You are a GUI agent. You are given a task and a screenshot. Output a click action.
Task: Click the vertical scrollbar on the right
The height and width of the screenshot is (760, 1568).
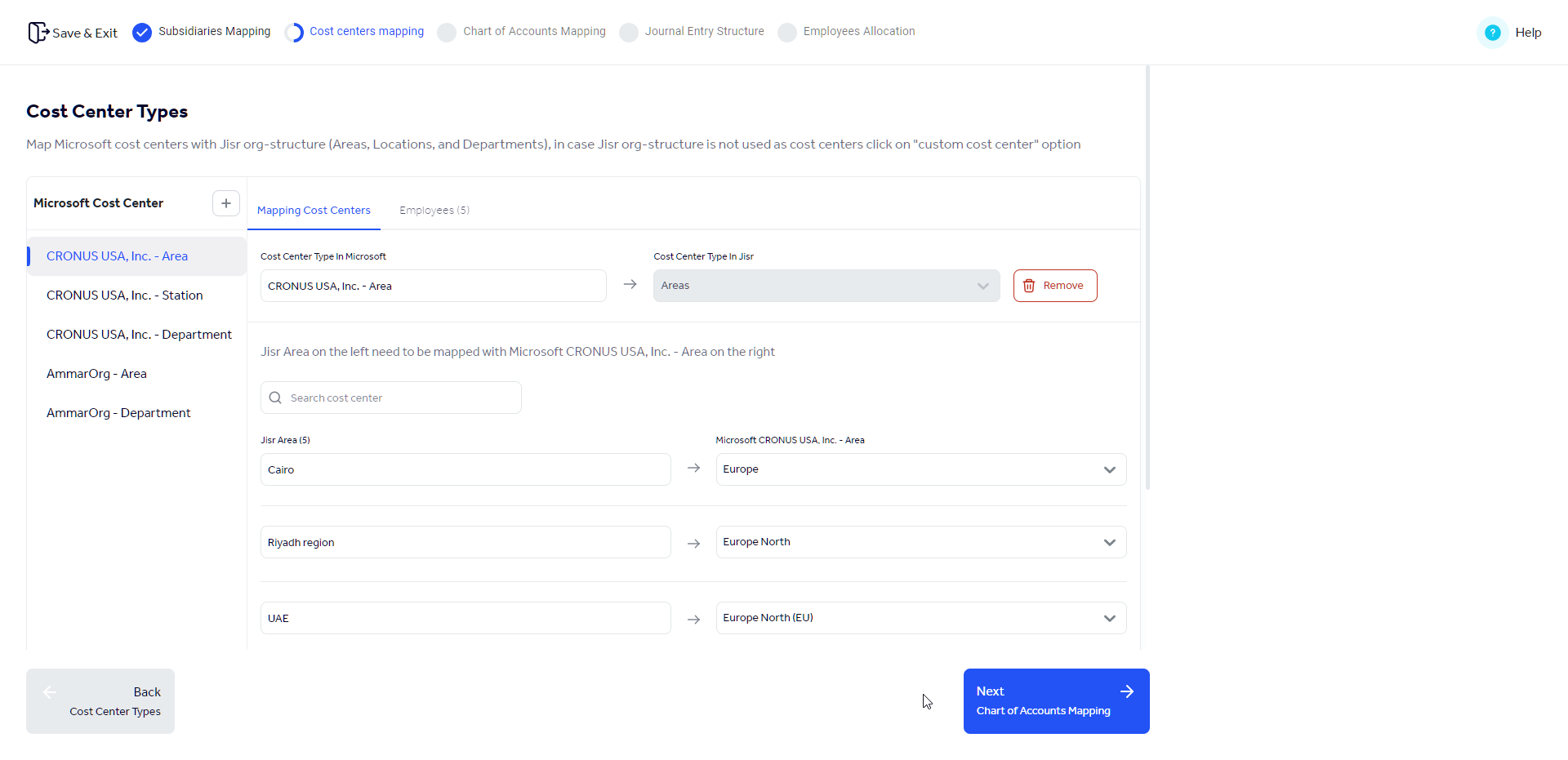click(1147, 278)
